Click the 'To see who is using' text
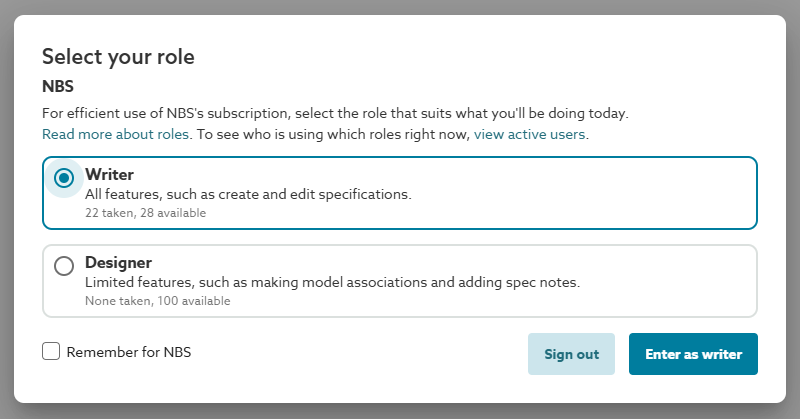This screenshot has height=419, width=800. 331,134
